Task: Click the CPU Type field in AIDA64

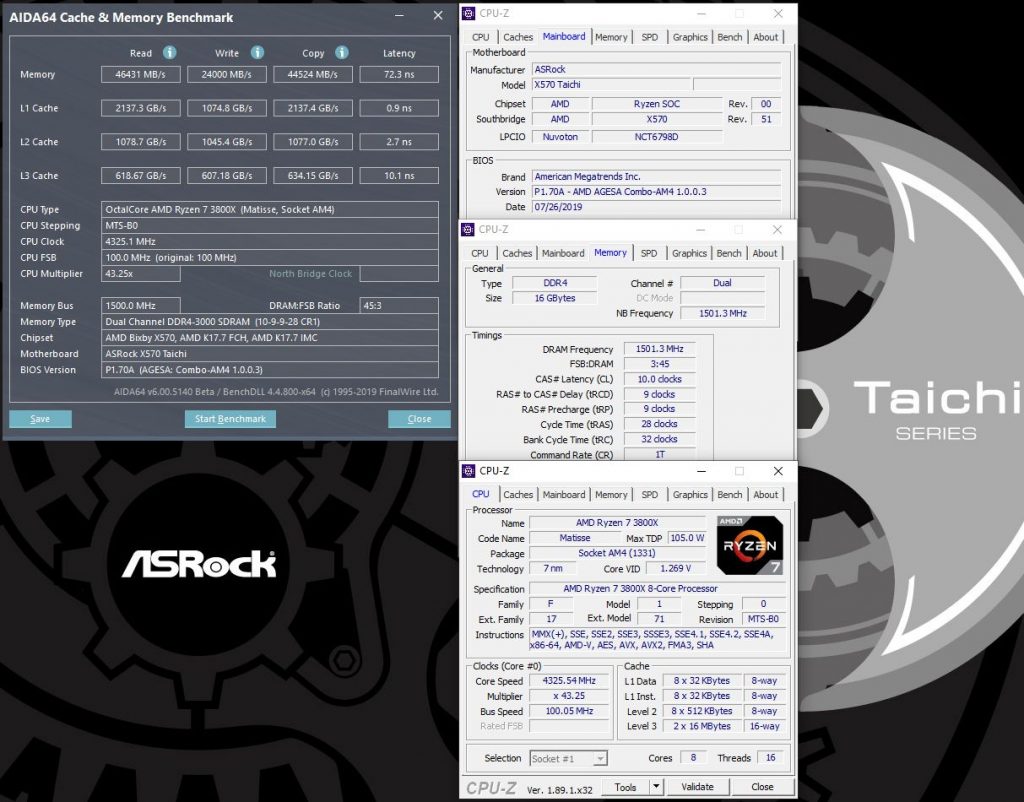Action: 270,210
